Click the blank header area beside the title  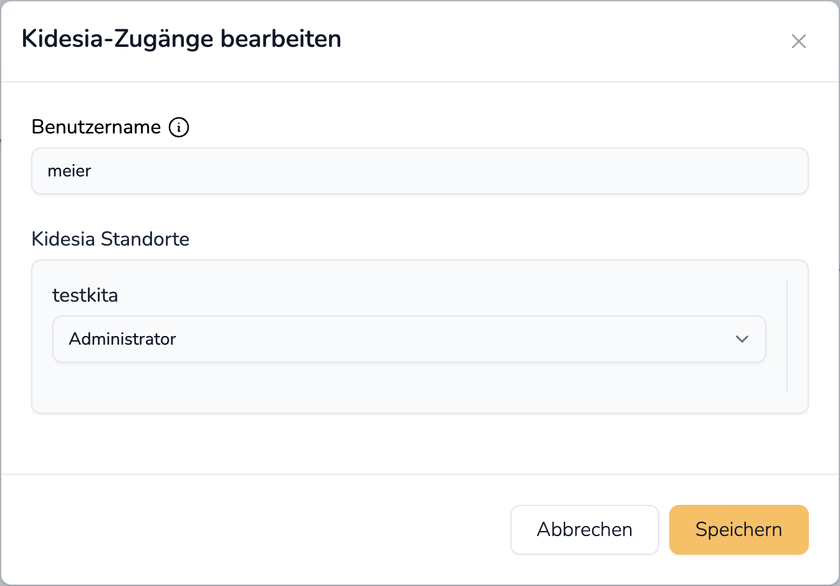[x=560, y=40]
